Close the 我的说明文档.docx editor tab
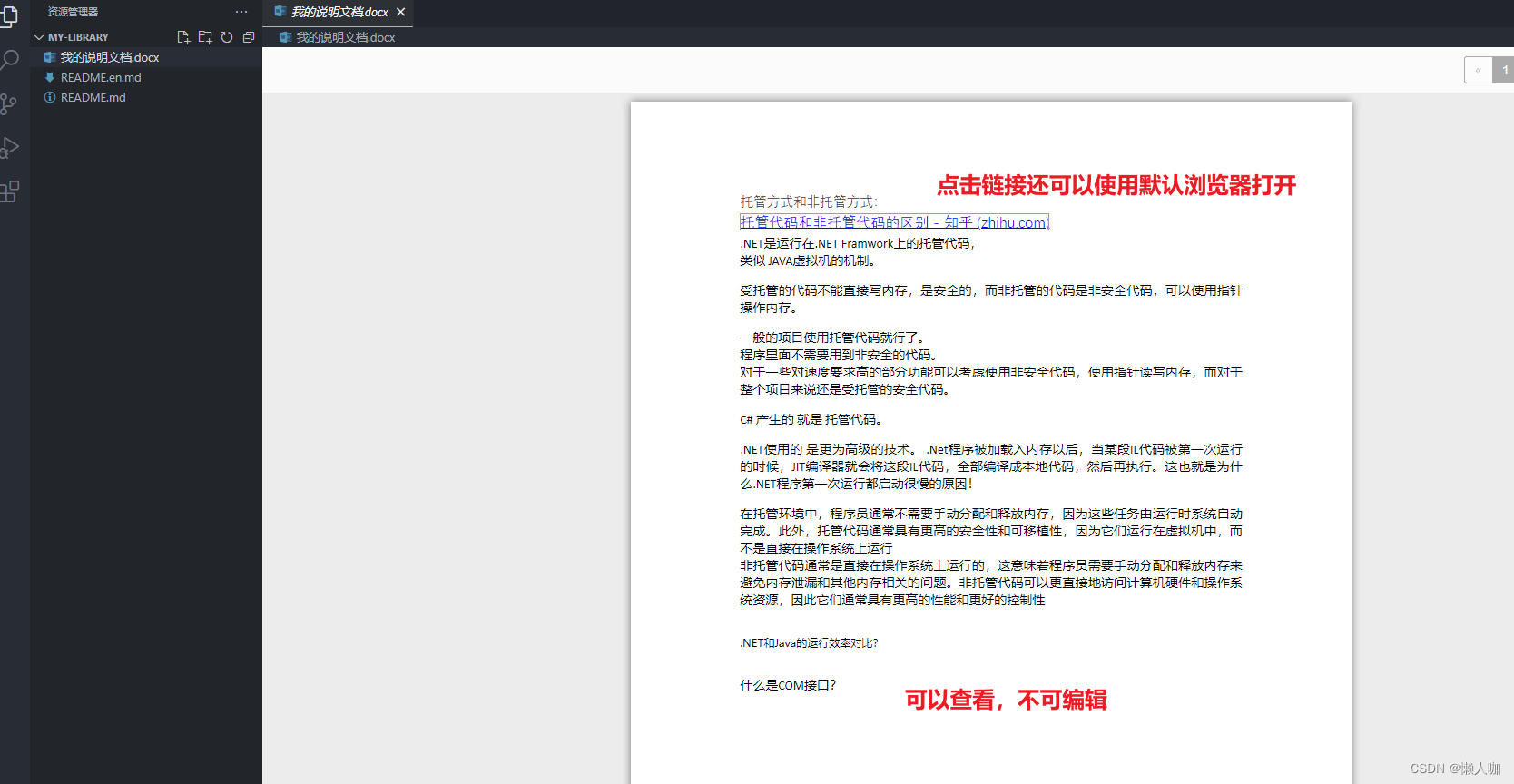This screenshot has width=1514, height=784. pos(400,12)
